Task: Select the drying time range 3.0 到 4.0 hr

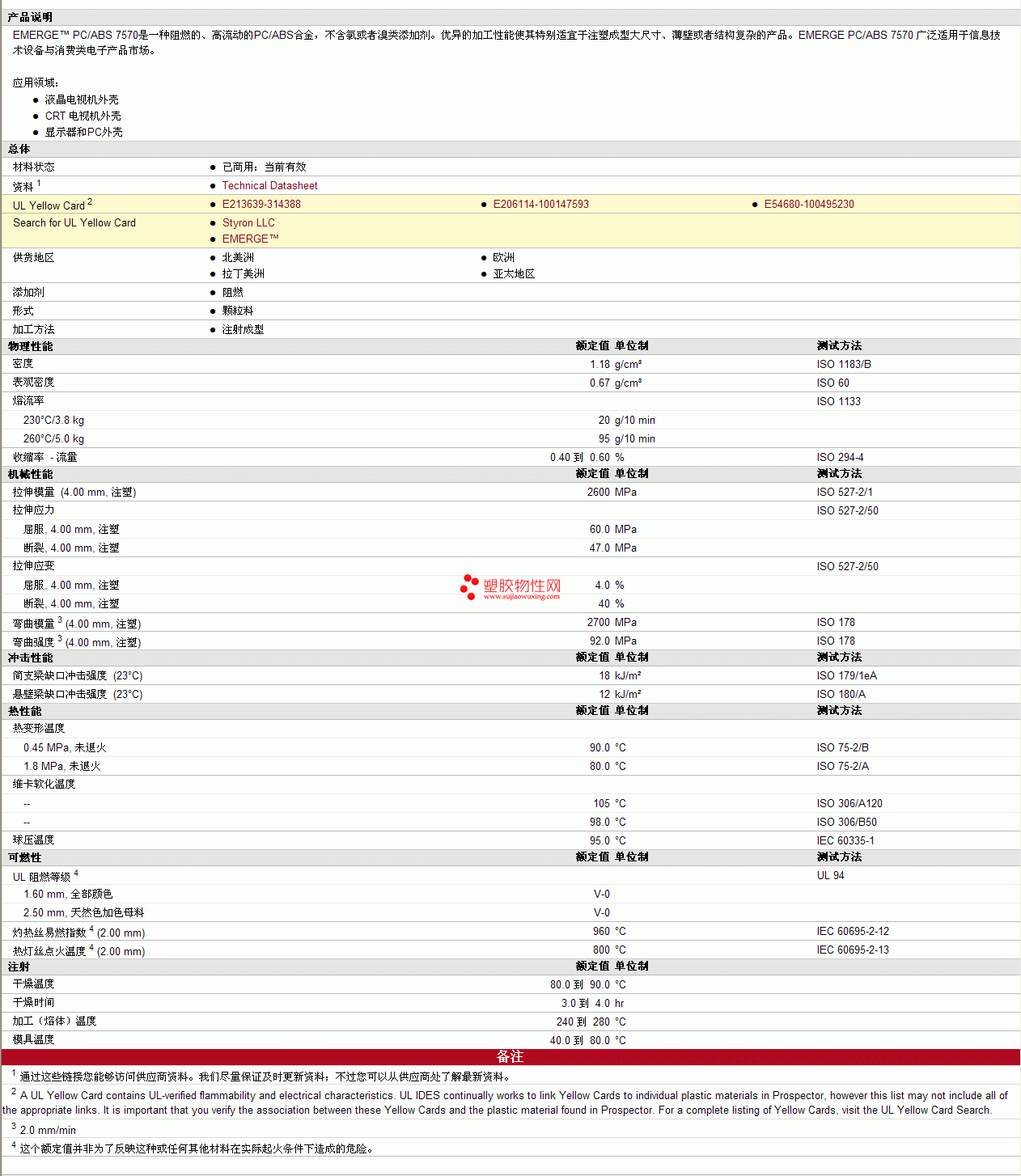Action: click(x=593, y=1003)
